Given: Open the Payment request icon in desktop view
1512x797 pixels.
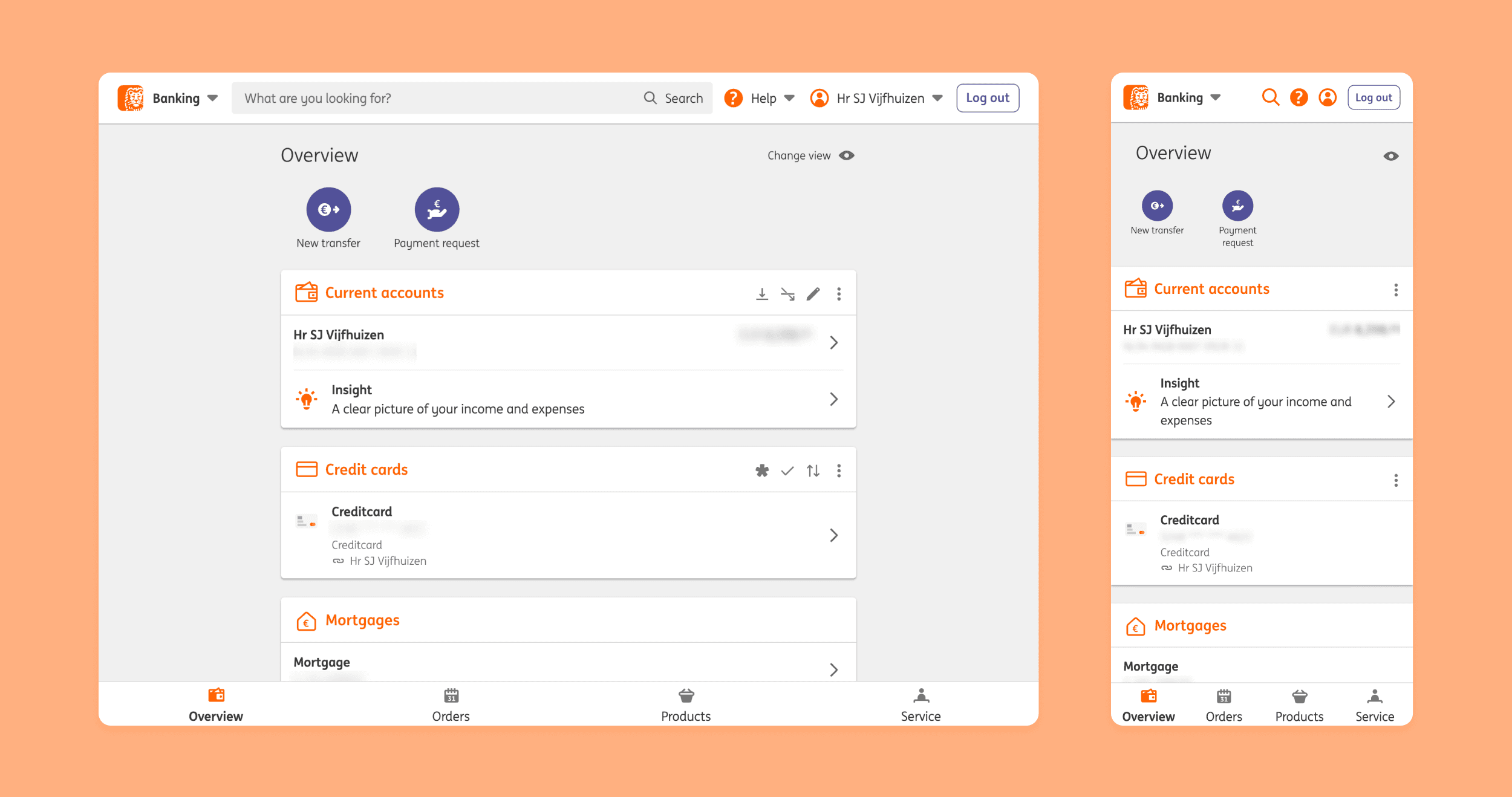Looking at the screenshot, I should pos(437,209).
